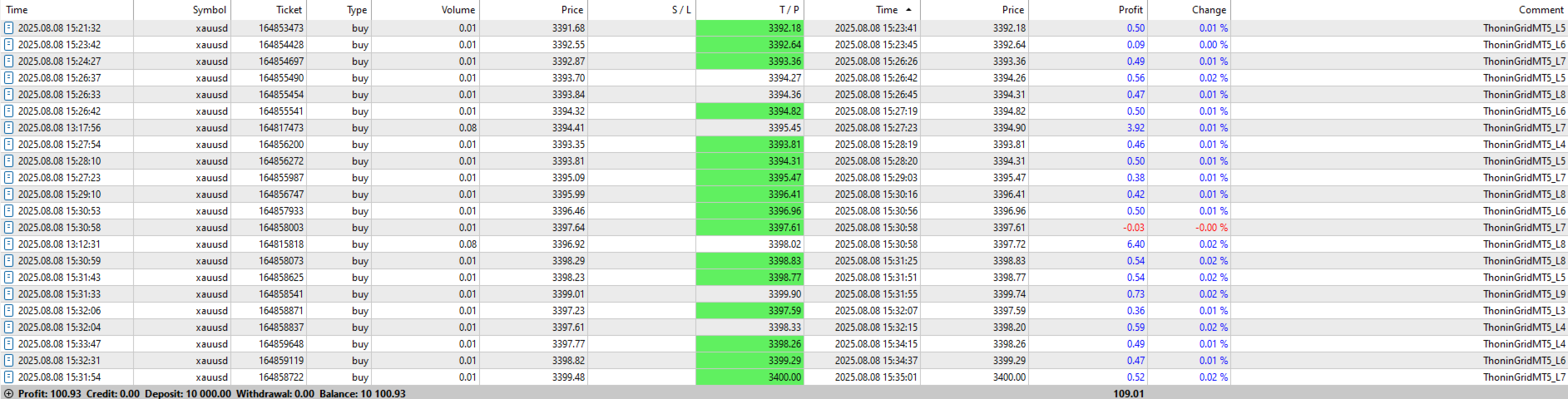Click the row icon for the 15:30:53 trade
The width and height of the screenshot is (1568, 399).
pyautogui.click(x=9, y=211)
